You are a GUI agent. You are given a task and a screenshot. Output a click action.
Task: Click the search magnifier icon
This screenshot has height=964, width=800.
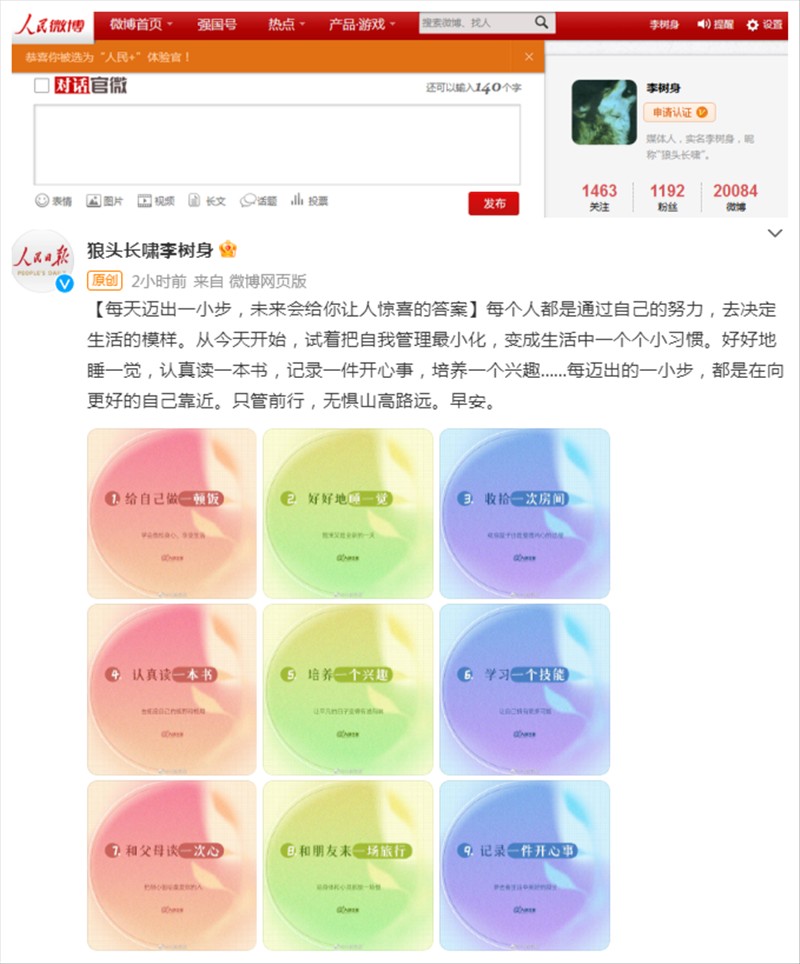point(541,23)
